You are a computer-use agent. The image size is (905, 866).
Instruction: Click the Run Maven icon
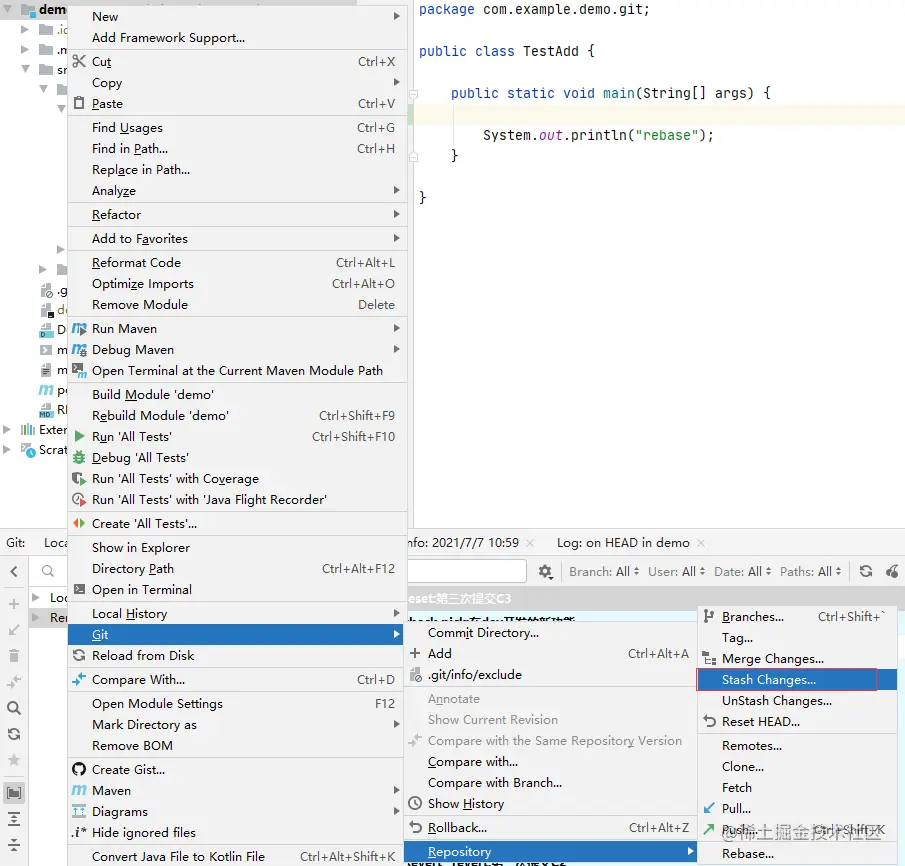[79, 329]
